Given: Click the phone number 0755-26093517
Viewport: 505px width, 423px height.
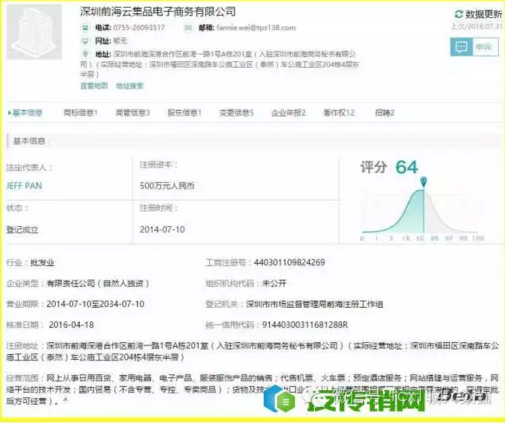Looking at the screenshot, I should coord(139,28).
